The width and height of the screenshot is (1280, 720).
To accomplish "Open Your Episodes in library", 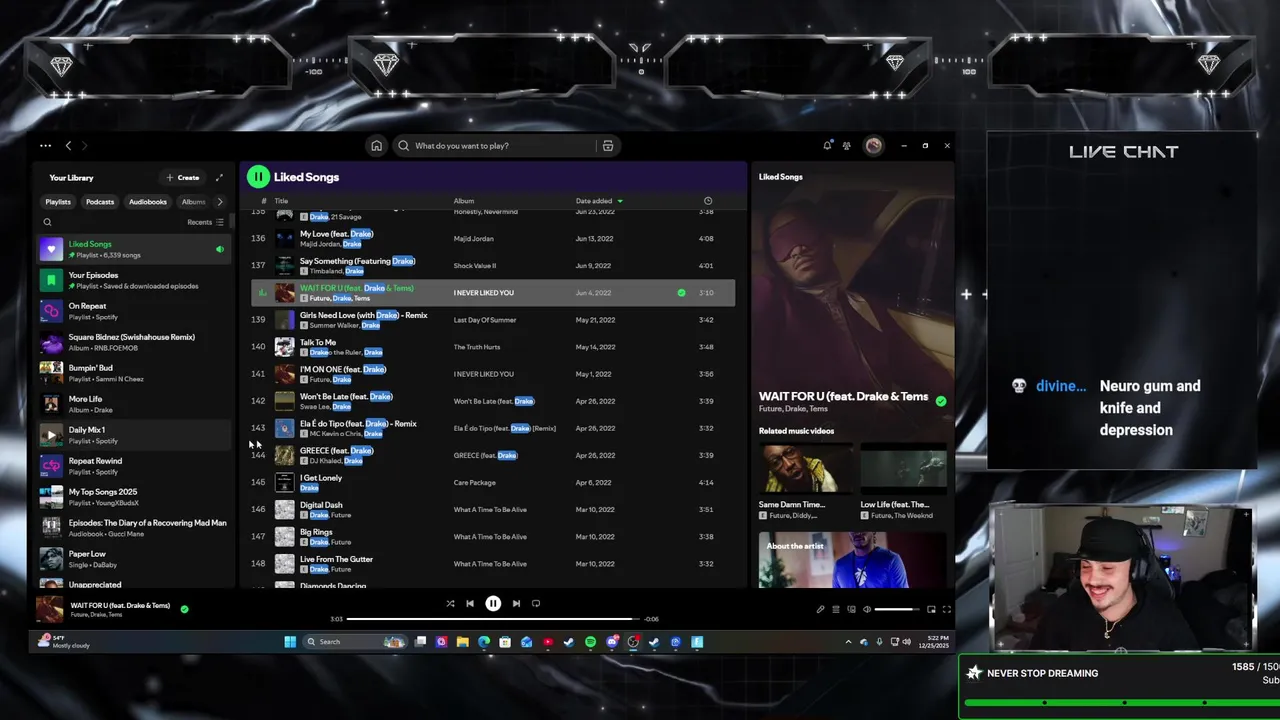I will tap(134, 280).
